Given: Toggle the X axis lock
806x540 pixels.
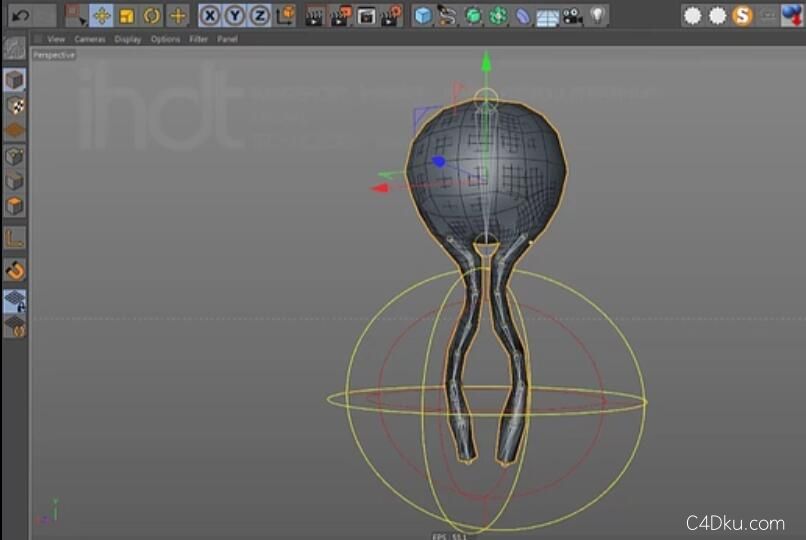Looking at the screenshot, I should (x=209, y=15).
